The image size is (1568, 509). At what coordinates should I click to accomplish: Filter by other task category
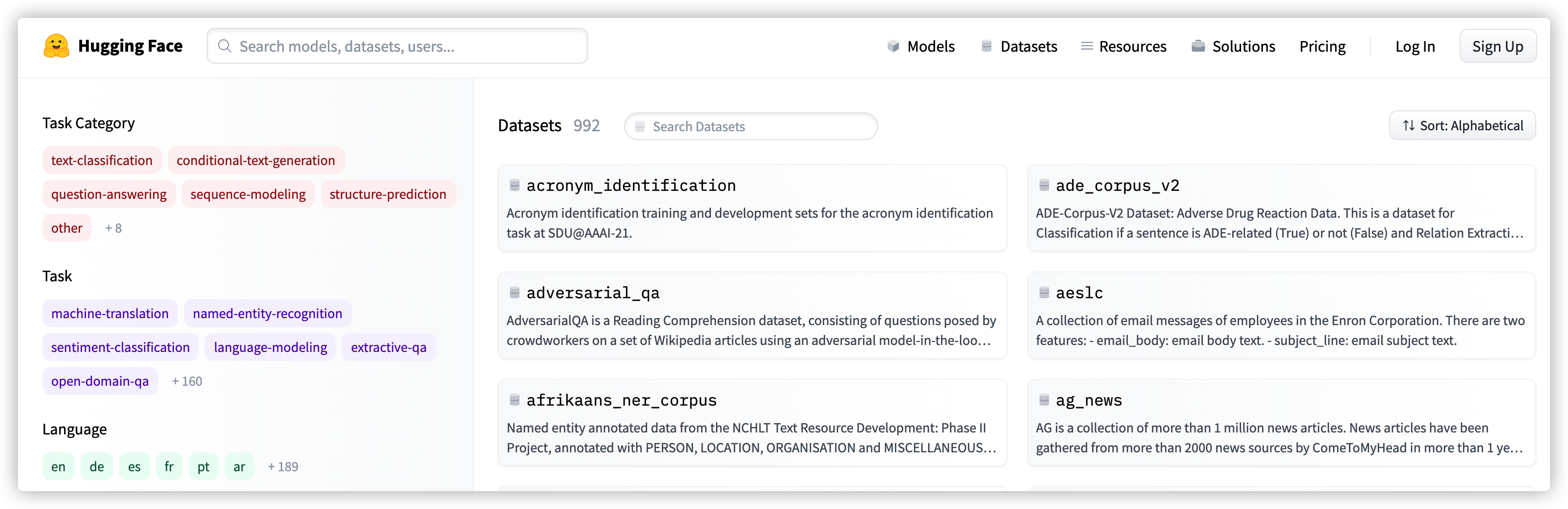point(67,228)
